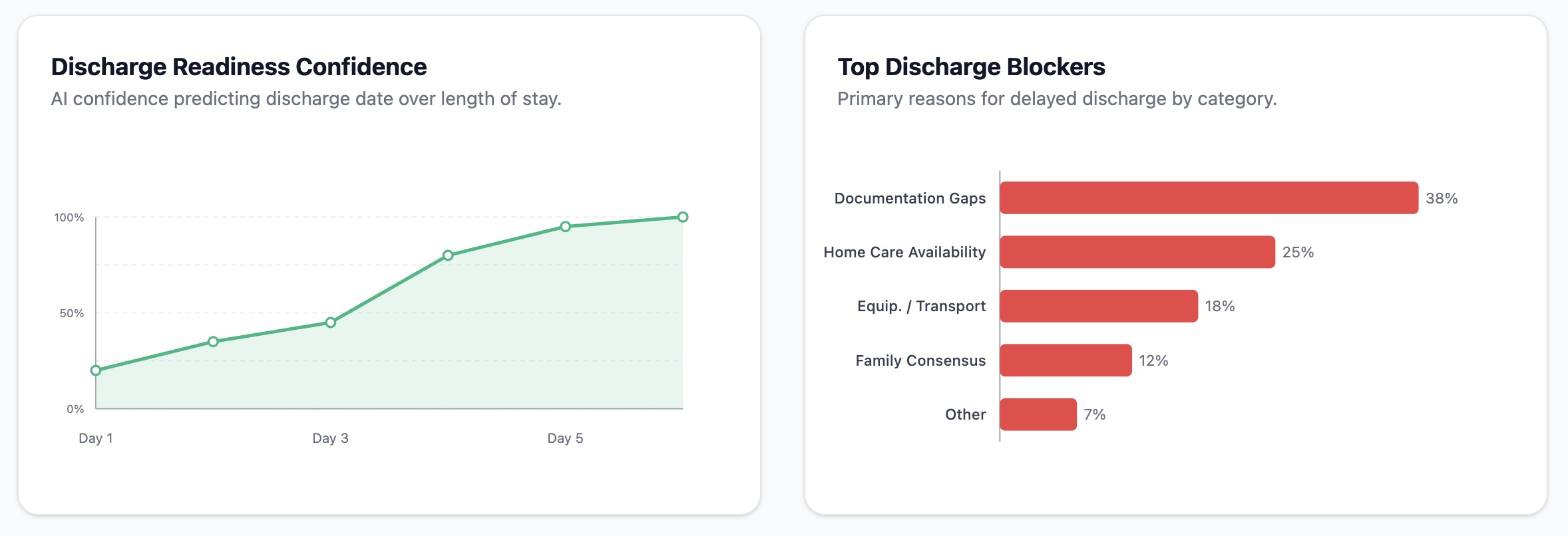
Task: Click the Equip. / Transport bar
Action: [1099, 306]
